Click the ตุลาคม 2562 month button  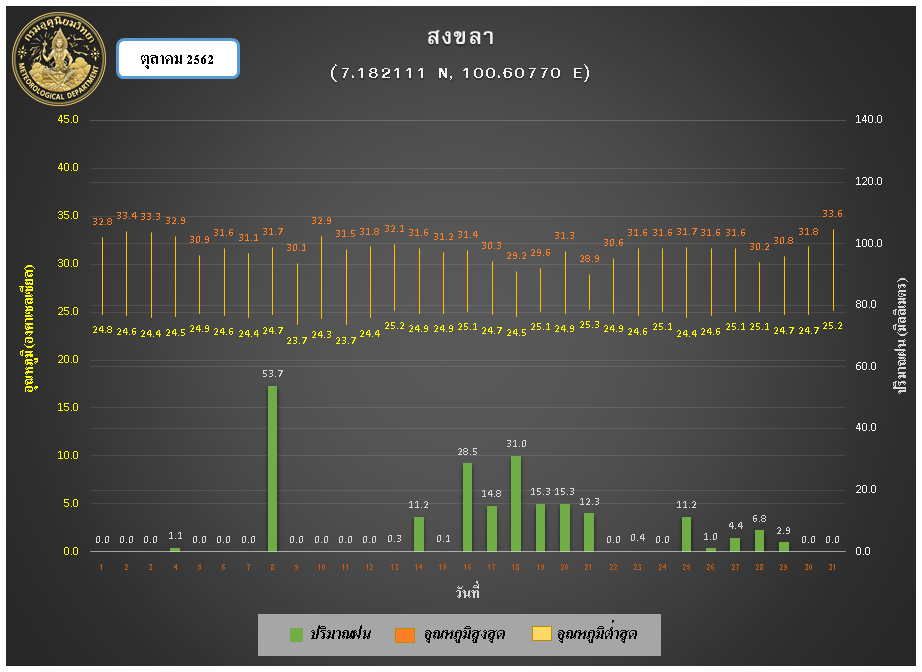tap(178, 59)
